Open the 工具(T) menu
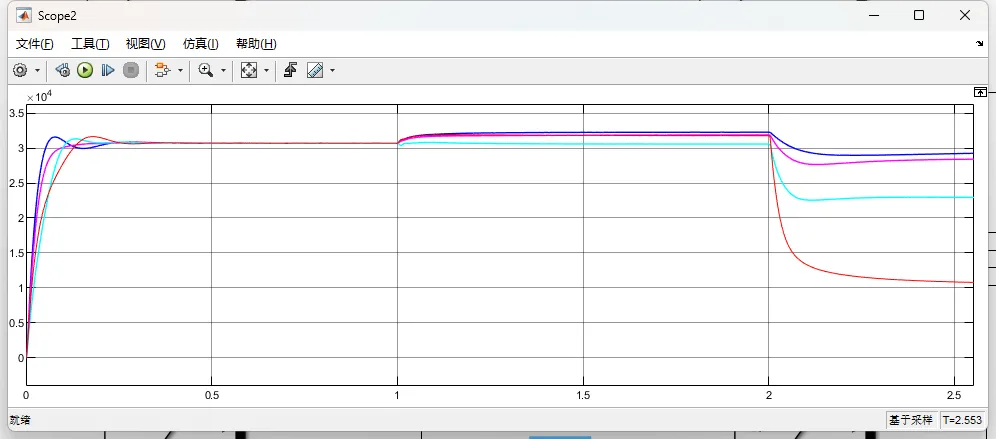 tap(90, 44)
